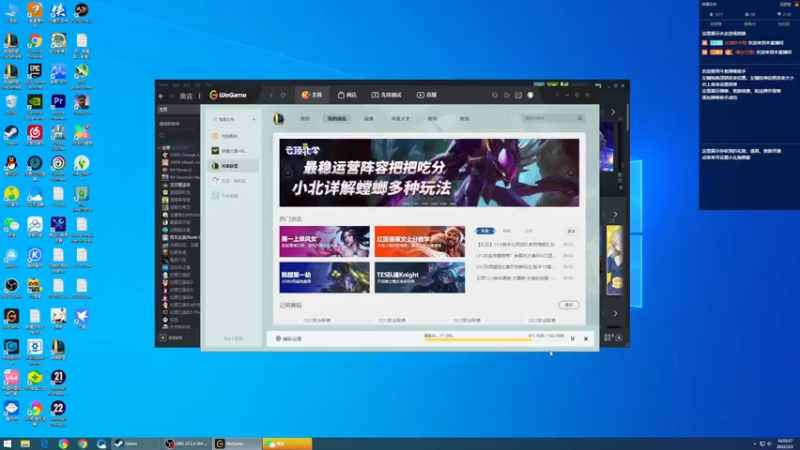The image size is (800, 450).
Task: Click 更多 button beside 近期赛程
Action: coord(569,305)
